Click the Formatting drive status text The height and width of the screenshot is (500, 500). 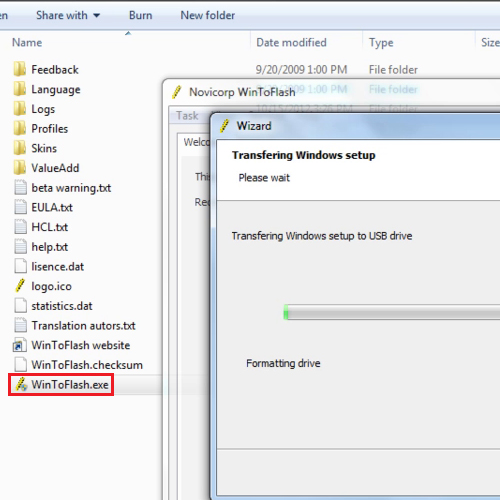[283, 363]
